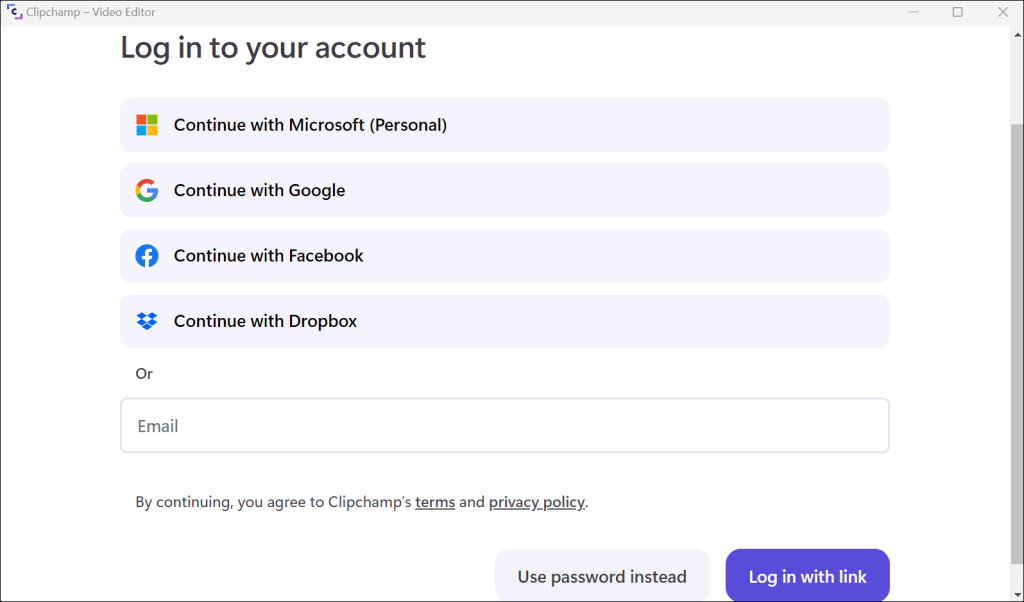Open Clipchamp's terms link

(x=435, y=502)
